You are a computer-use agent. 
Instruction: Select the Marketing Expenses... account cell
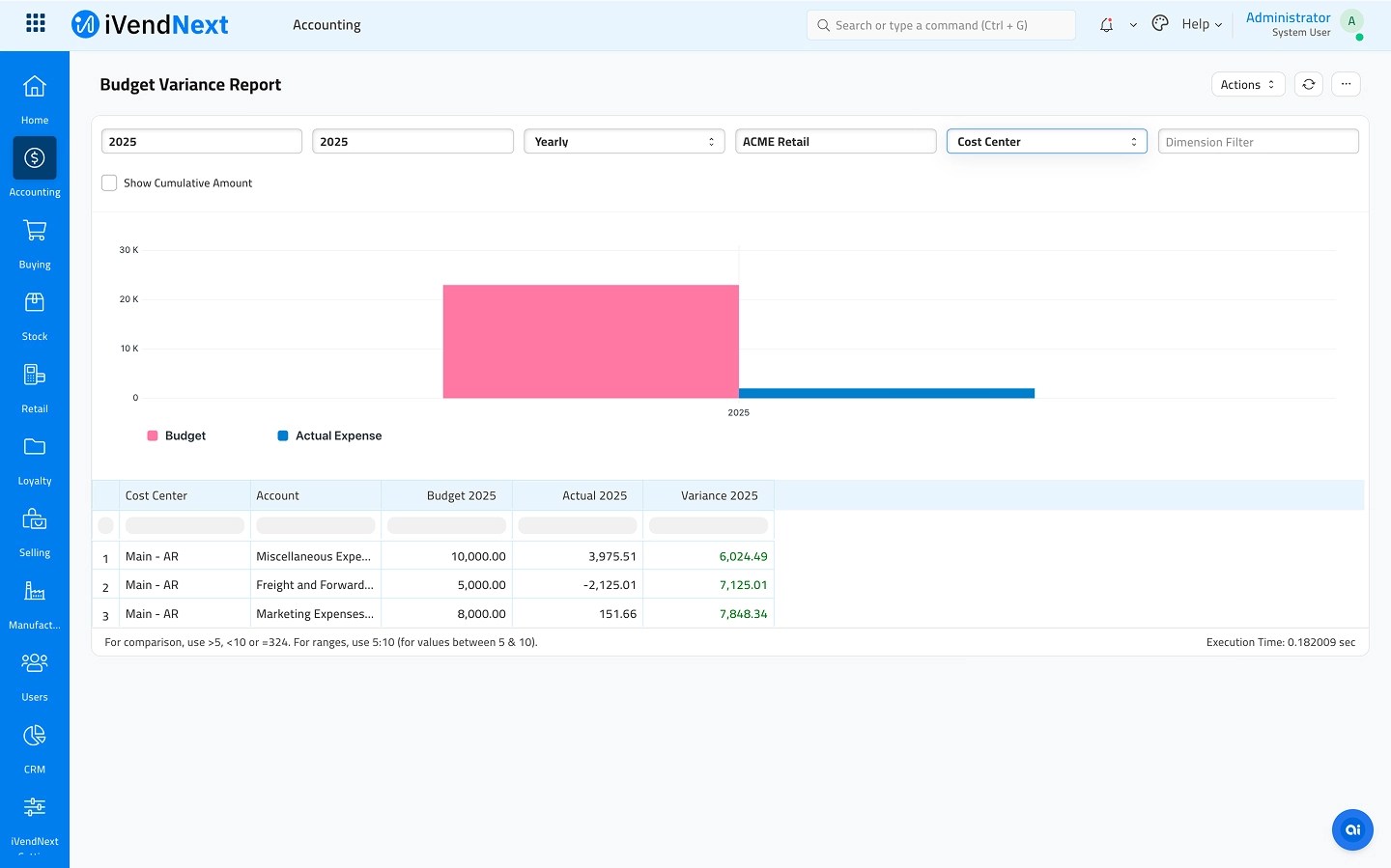click(x=316, y=614)
